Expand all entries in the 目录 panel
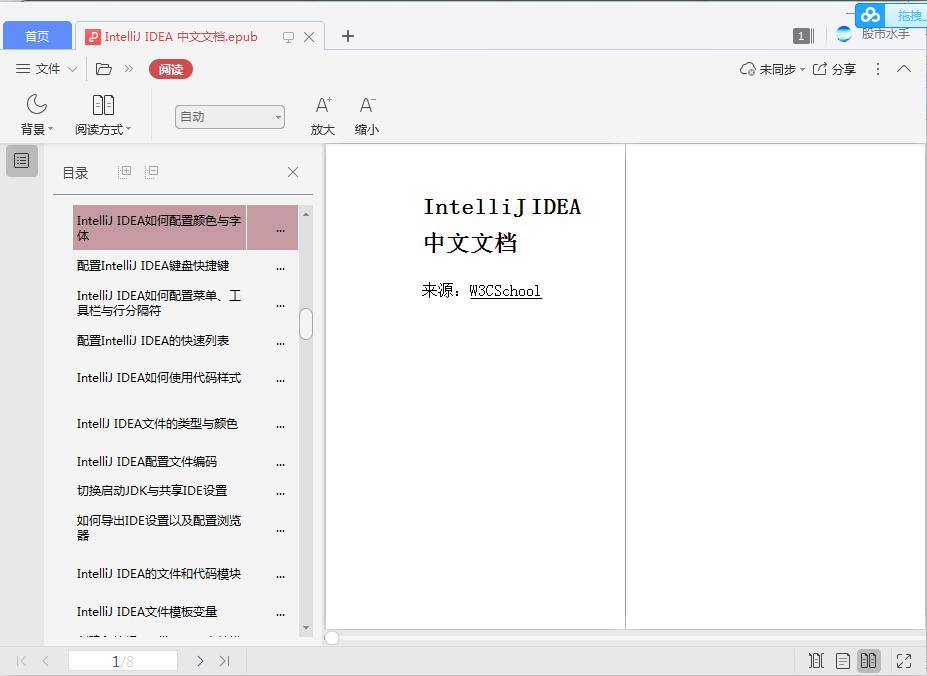The image size is (927, 676). [125, 172]
